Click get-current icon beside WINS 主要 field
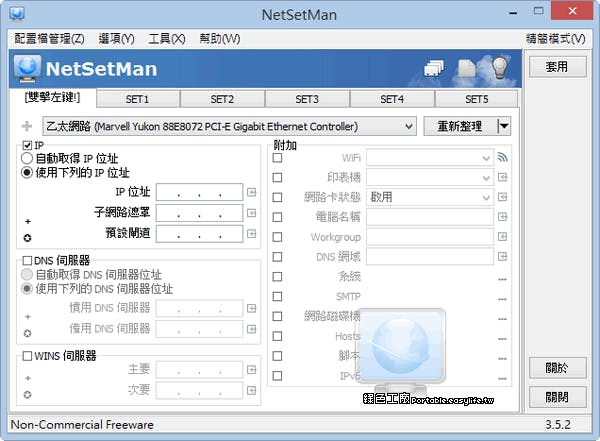The width and height of the screenshot is (600, 441). pyautogui.click(x=251, y=369)
